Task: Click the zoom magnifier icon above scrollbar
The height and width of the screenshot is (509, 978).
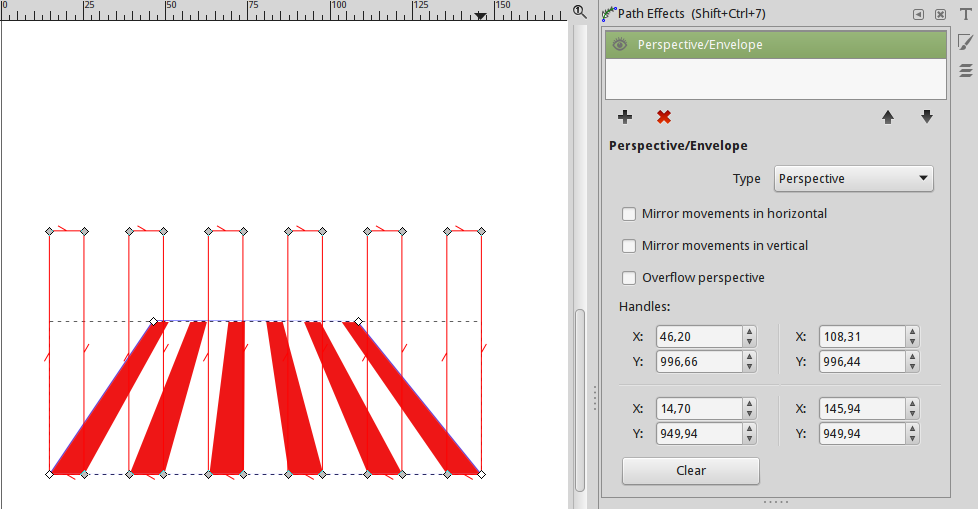Action: [x=579, y=11]
